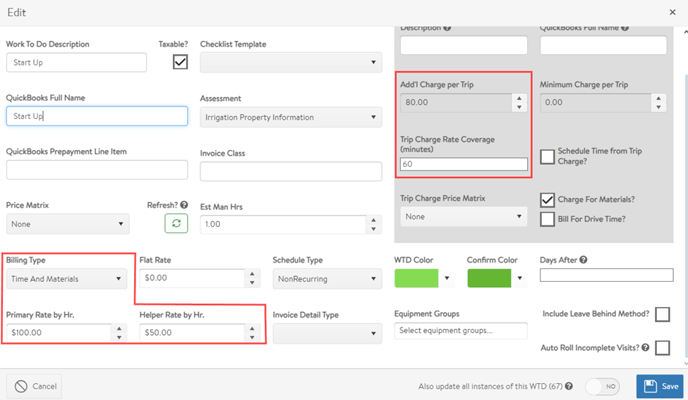Uncheck the Taxable checkbox
Image resolution: width=688 pixels, height=400 pixels.
(x=180, y=62)
